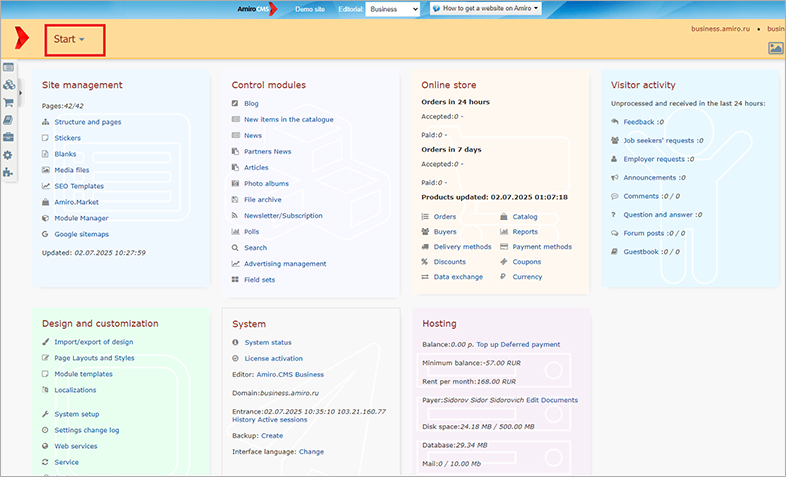The image size is (786, 477).
Task: Click the image icon at top right
Action: click(775, 47)
